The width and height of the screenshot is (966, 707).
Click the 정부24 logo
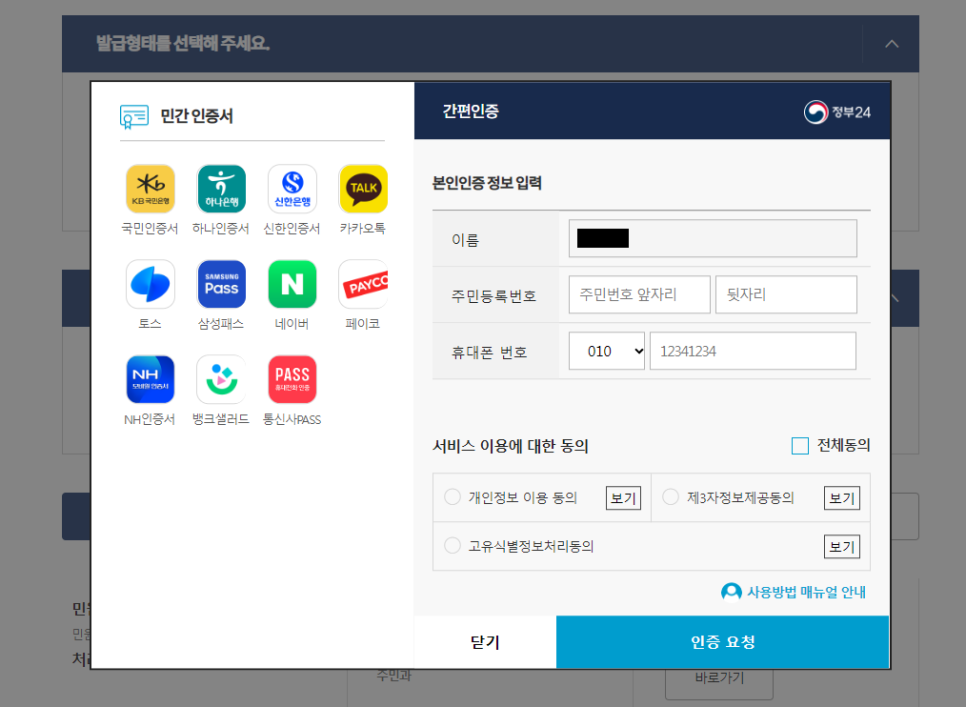point(837,112)
